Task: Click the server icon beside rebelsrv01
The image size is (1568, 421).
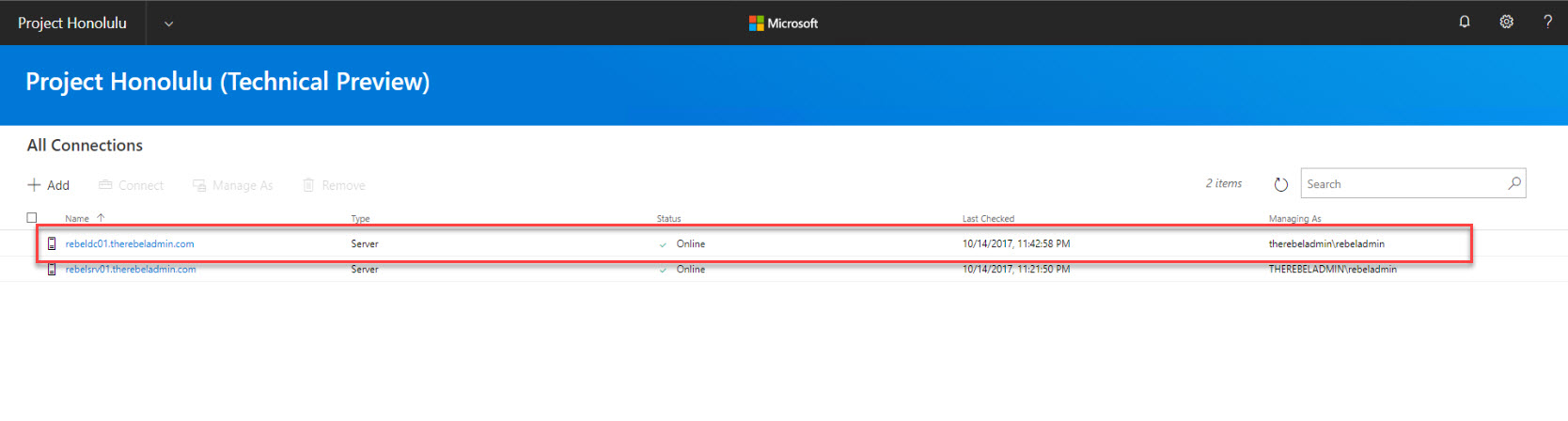Action: [52, 269]
